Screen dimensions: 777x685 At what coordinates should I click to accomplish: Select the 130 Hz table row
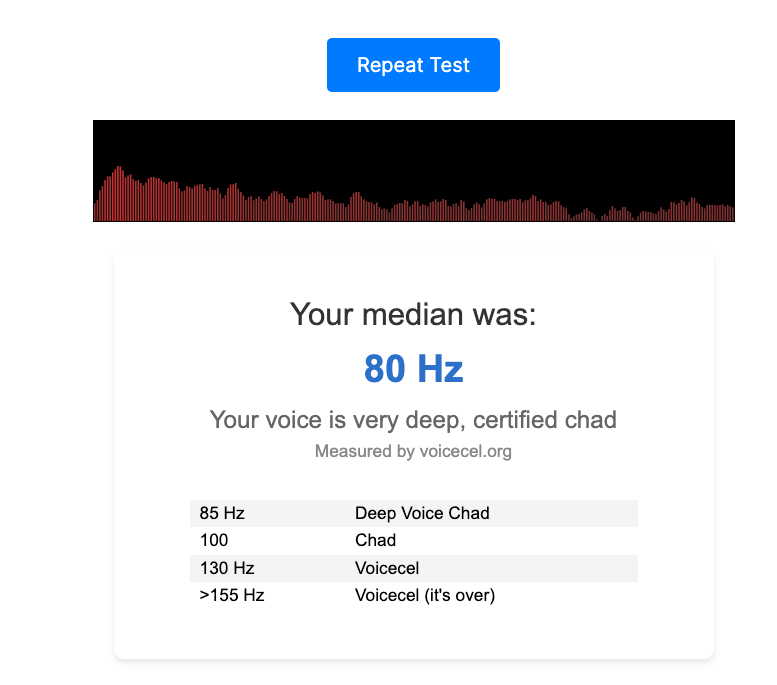(x=414, y=568)
